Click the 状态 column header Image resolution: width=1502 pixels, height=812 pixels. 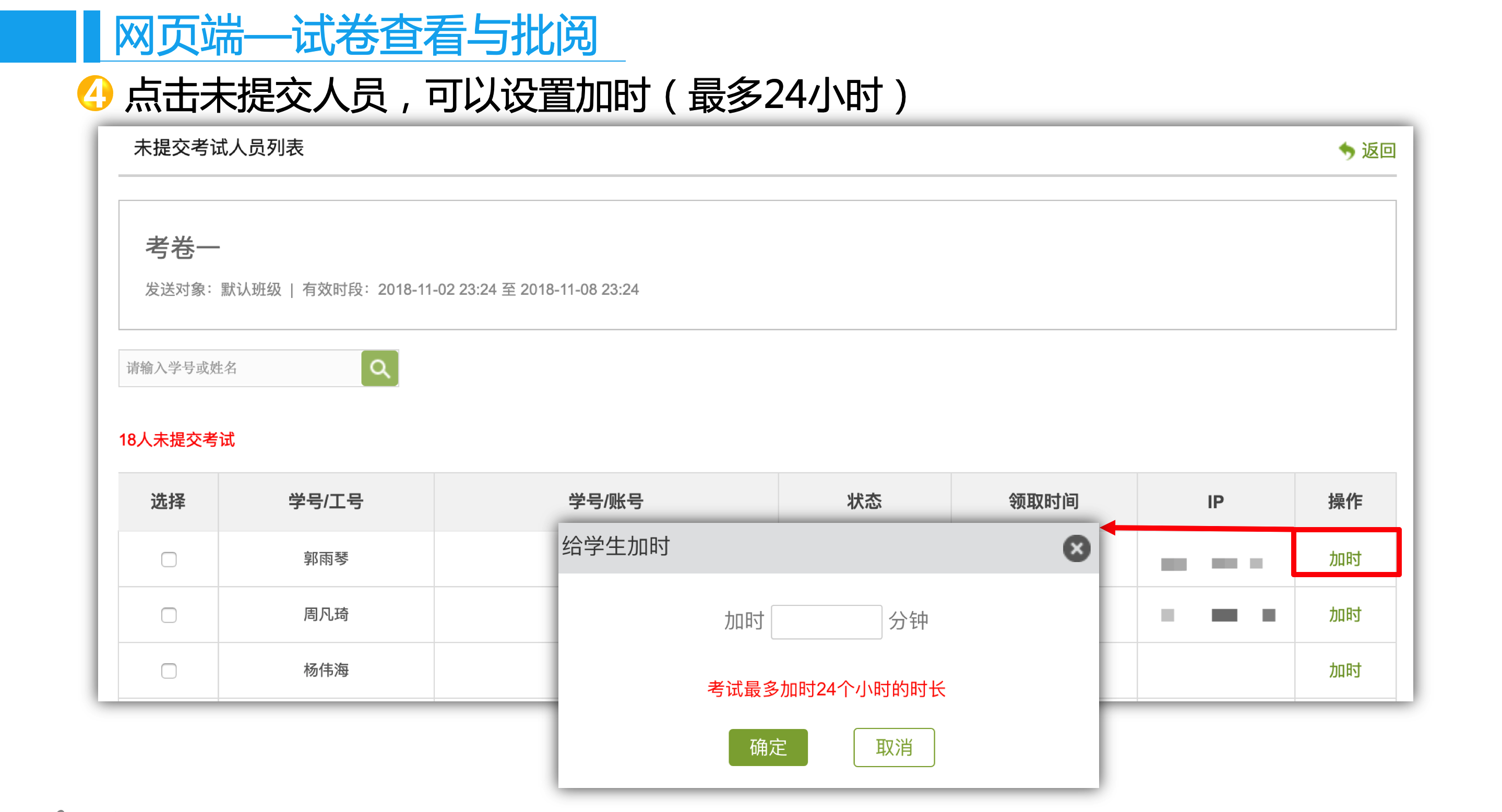pos(864,501)
